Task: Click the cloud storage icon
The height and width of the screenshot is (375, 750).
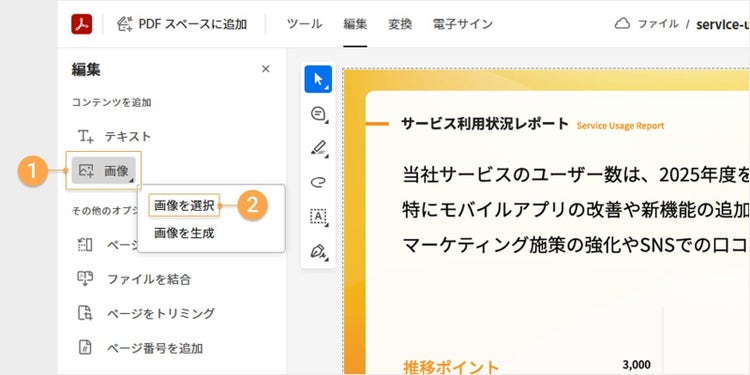Action: click(622, 24)
